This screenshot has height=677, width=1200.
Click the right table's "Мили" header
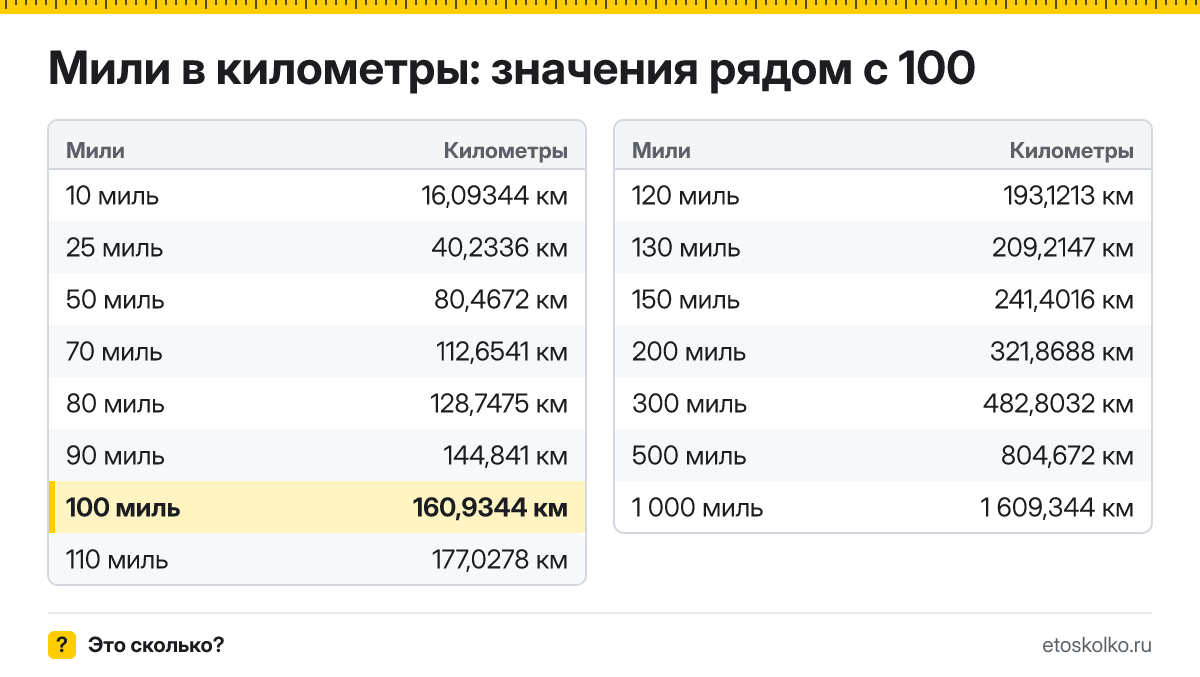click(x=661, y=151)
